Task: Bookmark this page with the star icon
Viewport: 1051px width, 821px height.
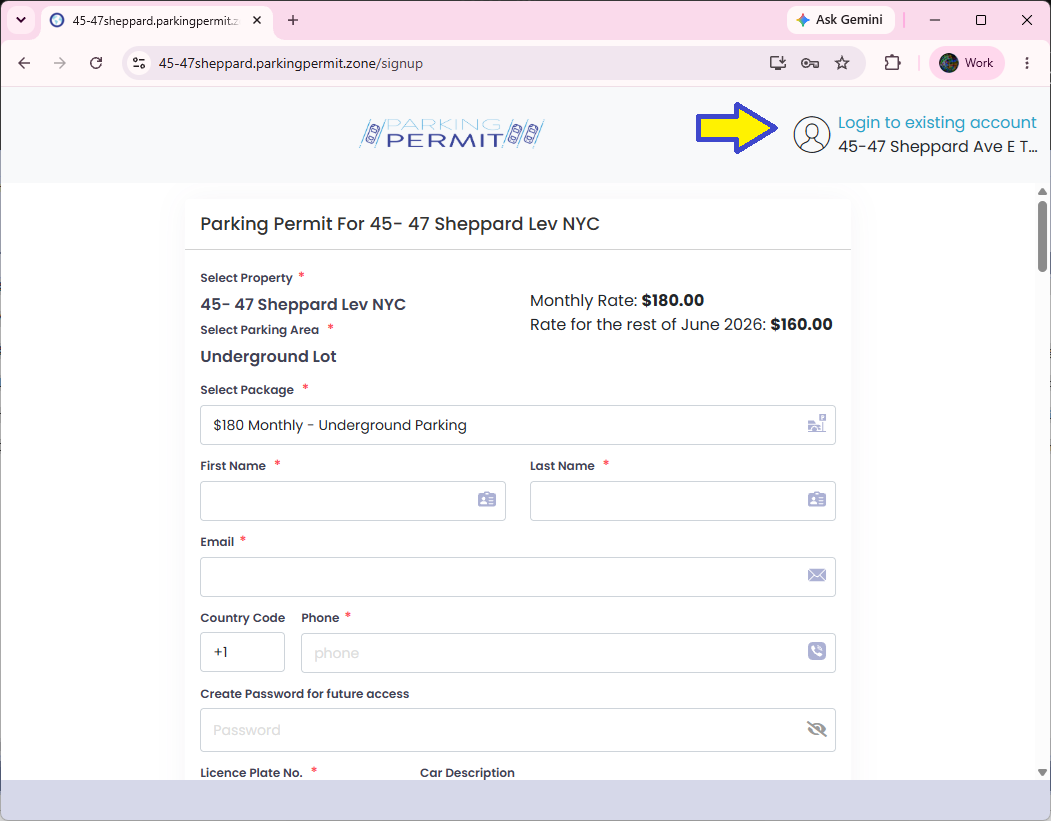Action: [x=842, y=63]
